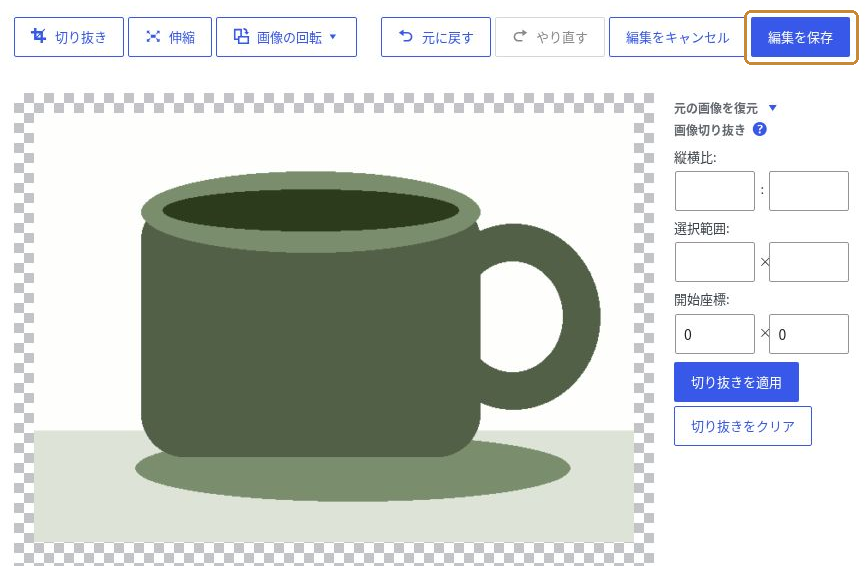Apply crop with 切り抜きを適用
865x575 pixels.
tap(736, 382)
